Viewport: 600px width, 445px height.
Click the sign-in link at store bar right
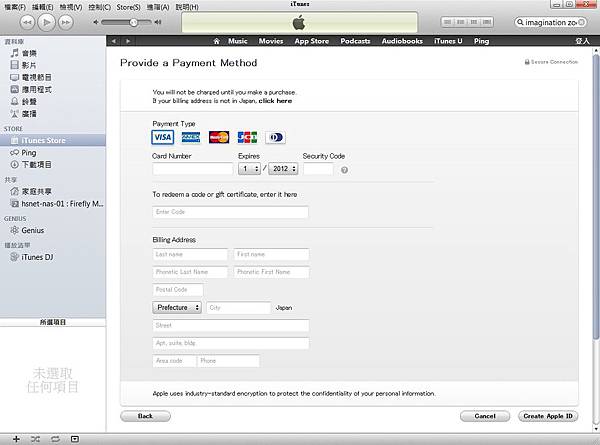582,41
